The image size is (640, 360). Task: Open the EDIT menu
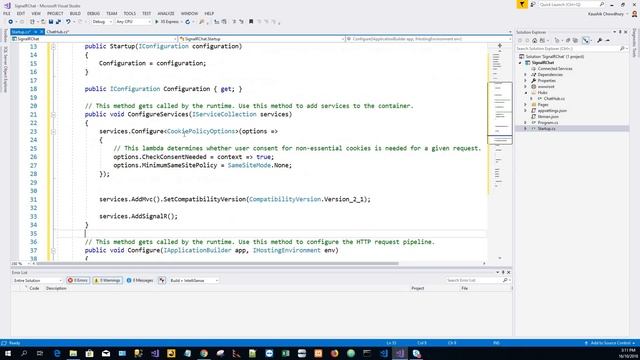tap(21, 13)
